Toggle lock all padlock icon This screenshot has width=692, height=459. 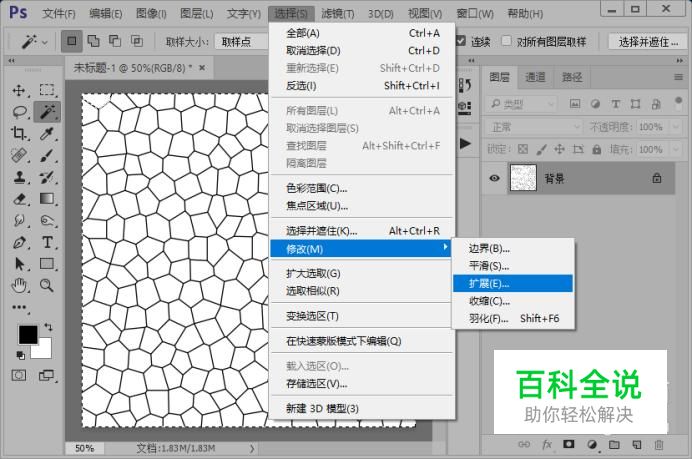coord(596,149)
